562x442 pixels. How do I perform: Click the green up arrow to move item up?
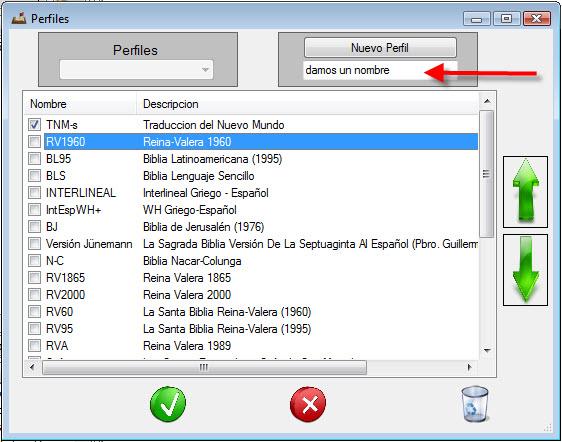[x=525, y=192]
